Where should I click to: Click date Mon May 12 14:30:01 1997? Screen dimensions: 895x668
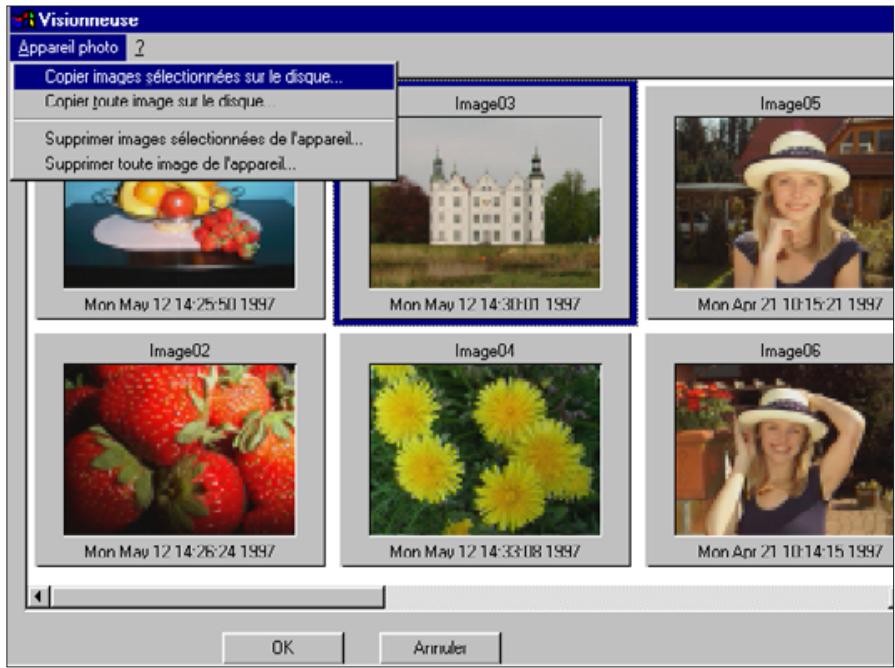tap(485, 304)
